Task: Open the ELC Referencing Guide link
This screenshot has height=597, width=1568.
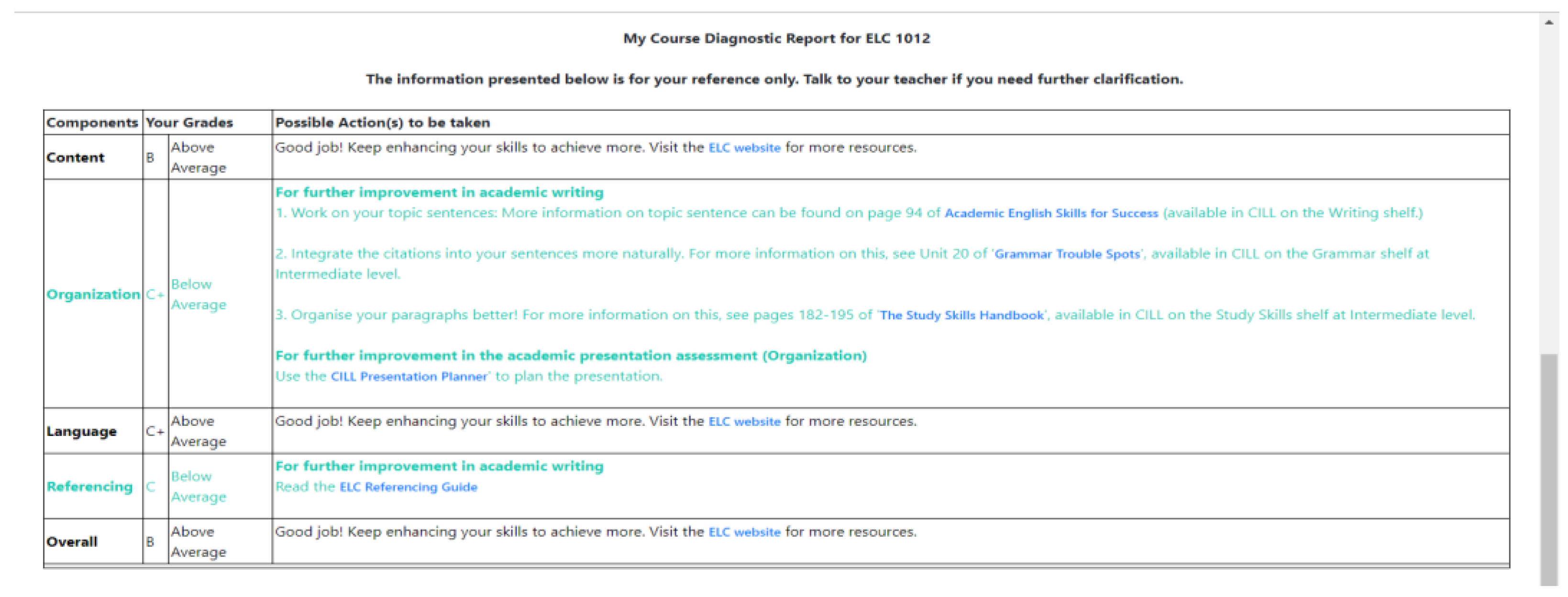Action: (x=408, y=487)
